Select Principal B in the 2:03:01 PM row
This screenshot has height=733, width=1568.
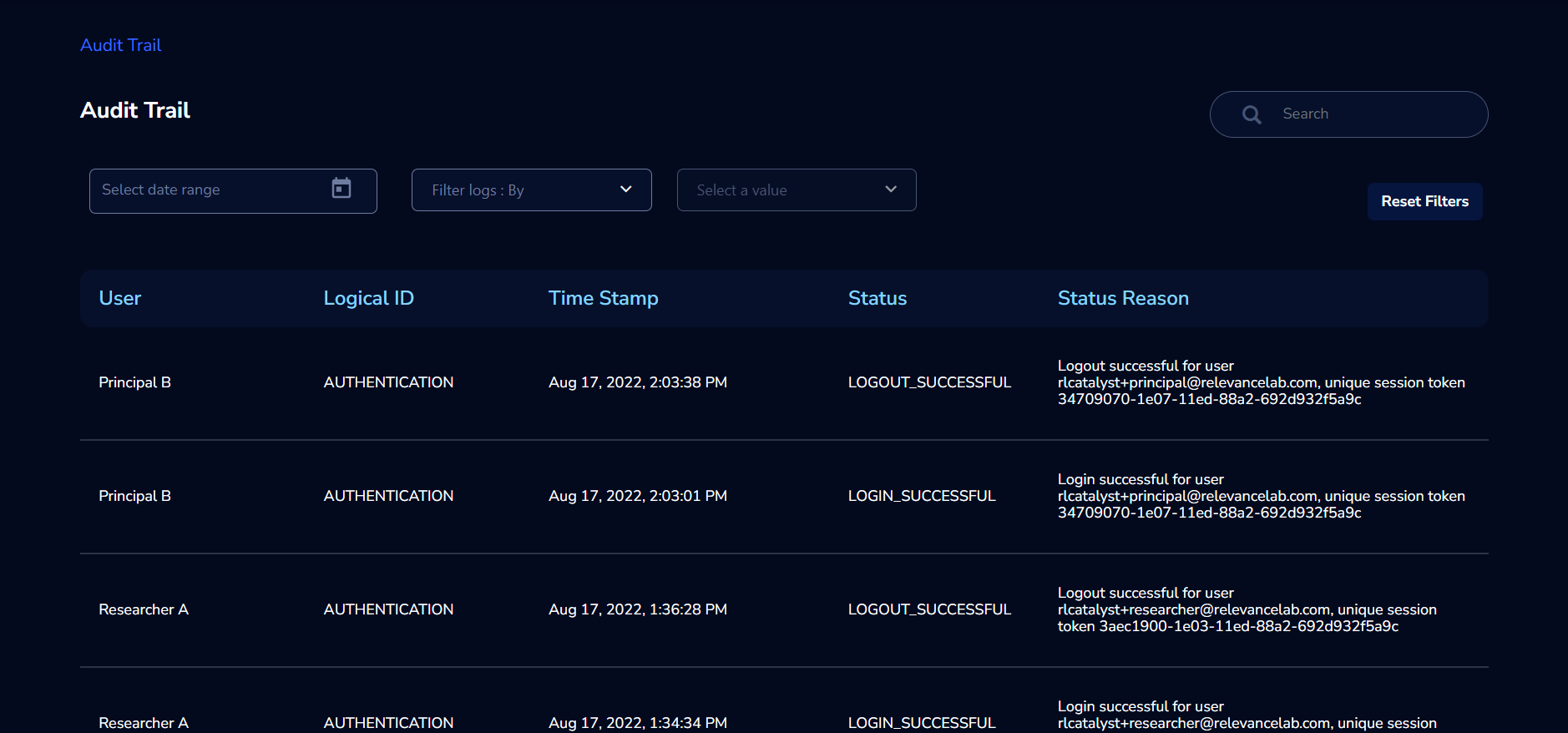pos(134,496)
